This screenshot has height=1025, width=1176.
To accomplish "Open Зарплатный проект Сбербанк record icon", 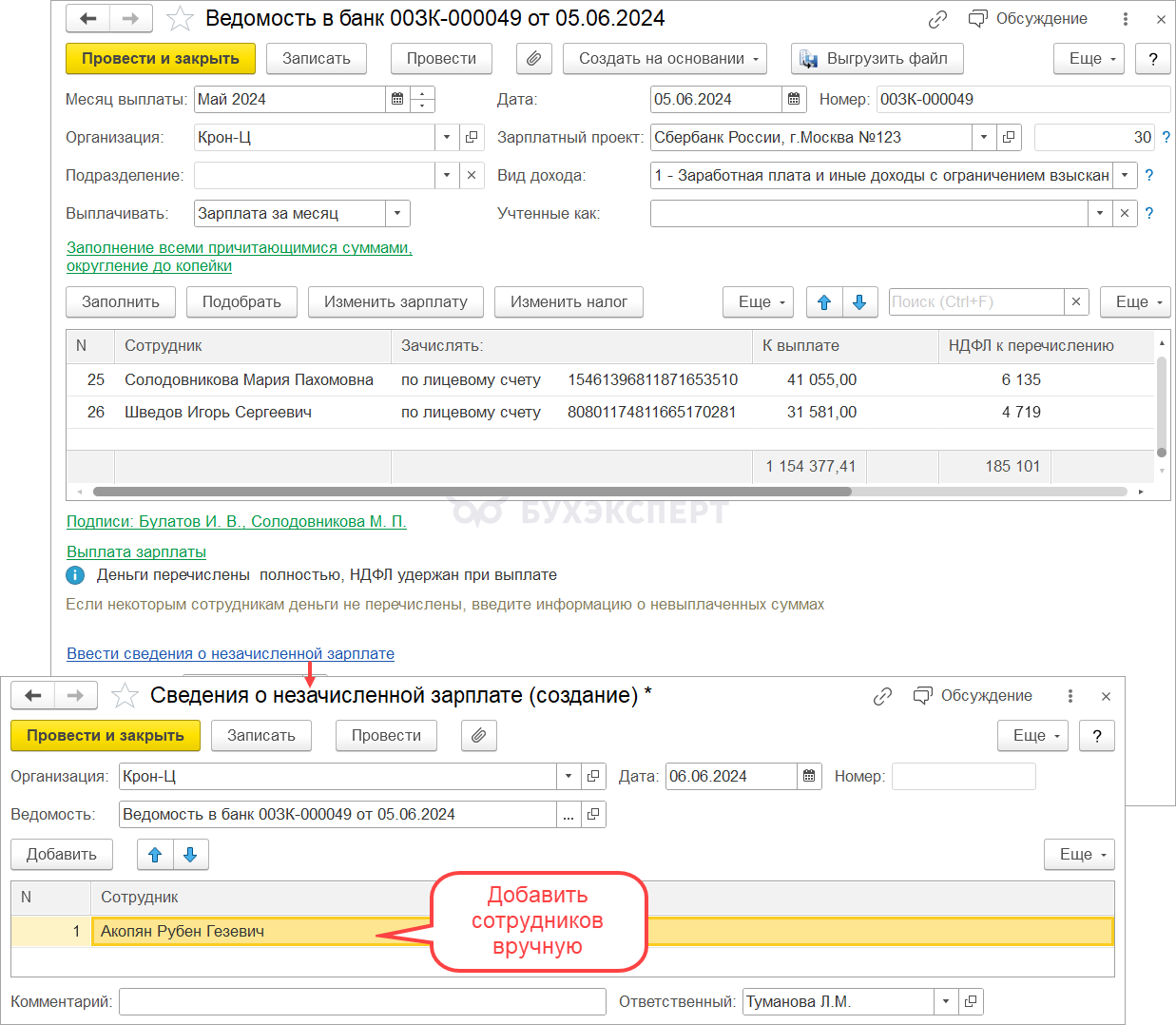I will point(1009,137).
